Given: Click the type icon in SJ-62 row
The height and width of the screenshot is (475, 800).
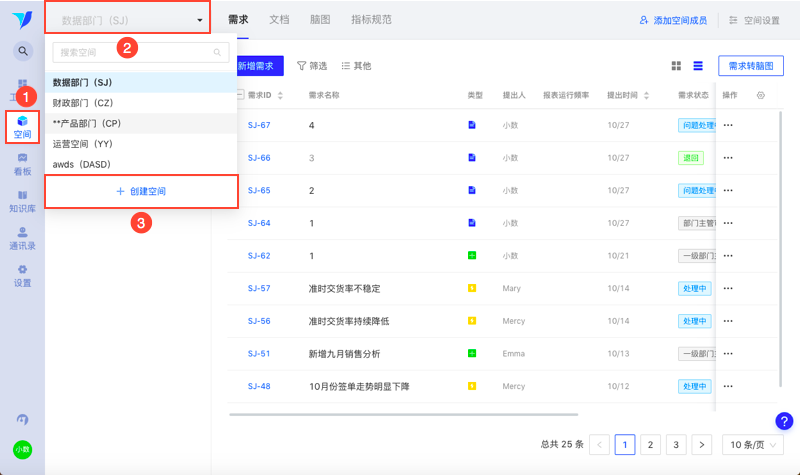Looking at the screenshot, I should (x=472, y=256).
